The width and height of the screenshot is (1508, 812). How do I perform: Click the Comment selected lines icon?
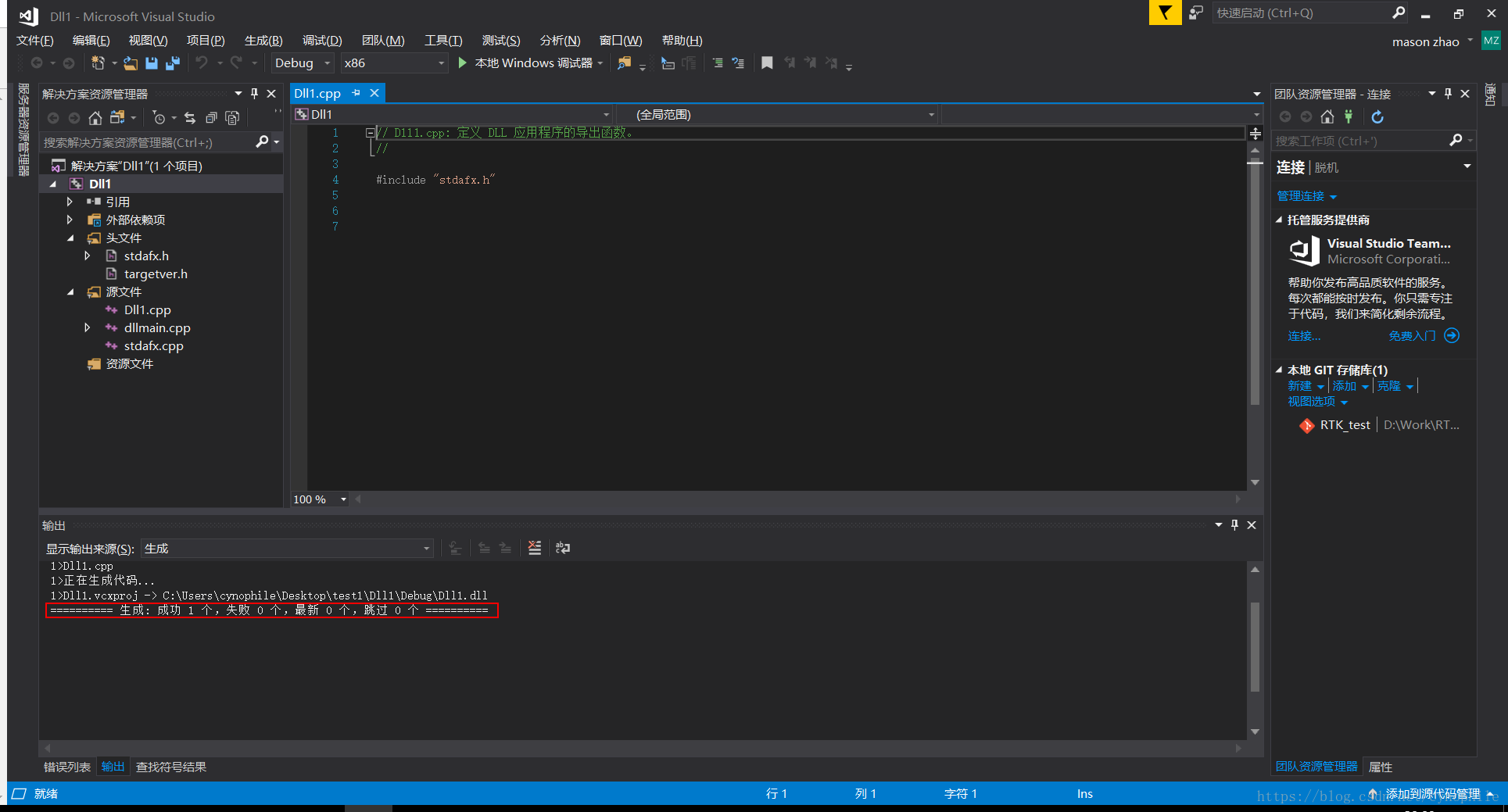click(718, 63)
